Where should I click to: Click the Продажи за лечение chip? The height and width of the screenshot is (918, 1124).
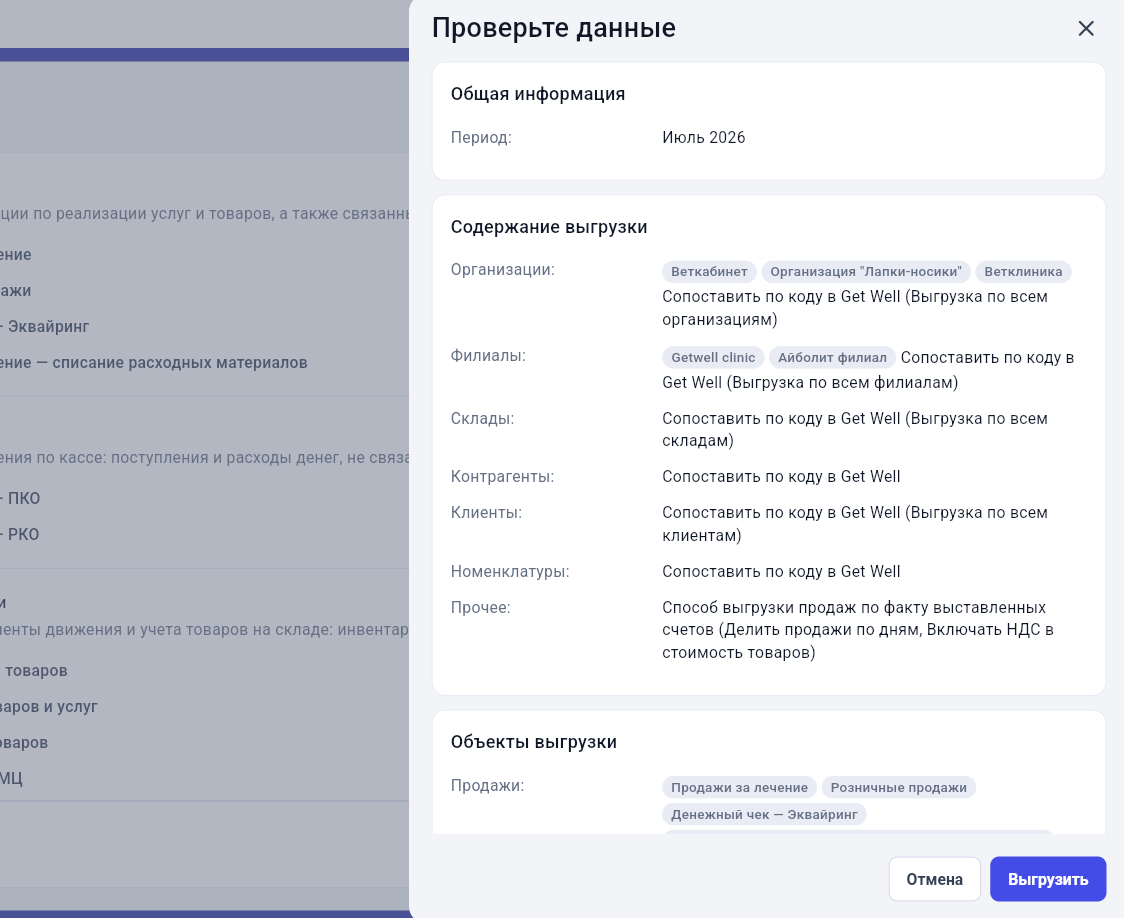[x=739, y=788]
